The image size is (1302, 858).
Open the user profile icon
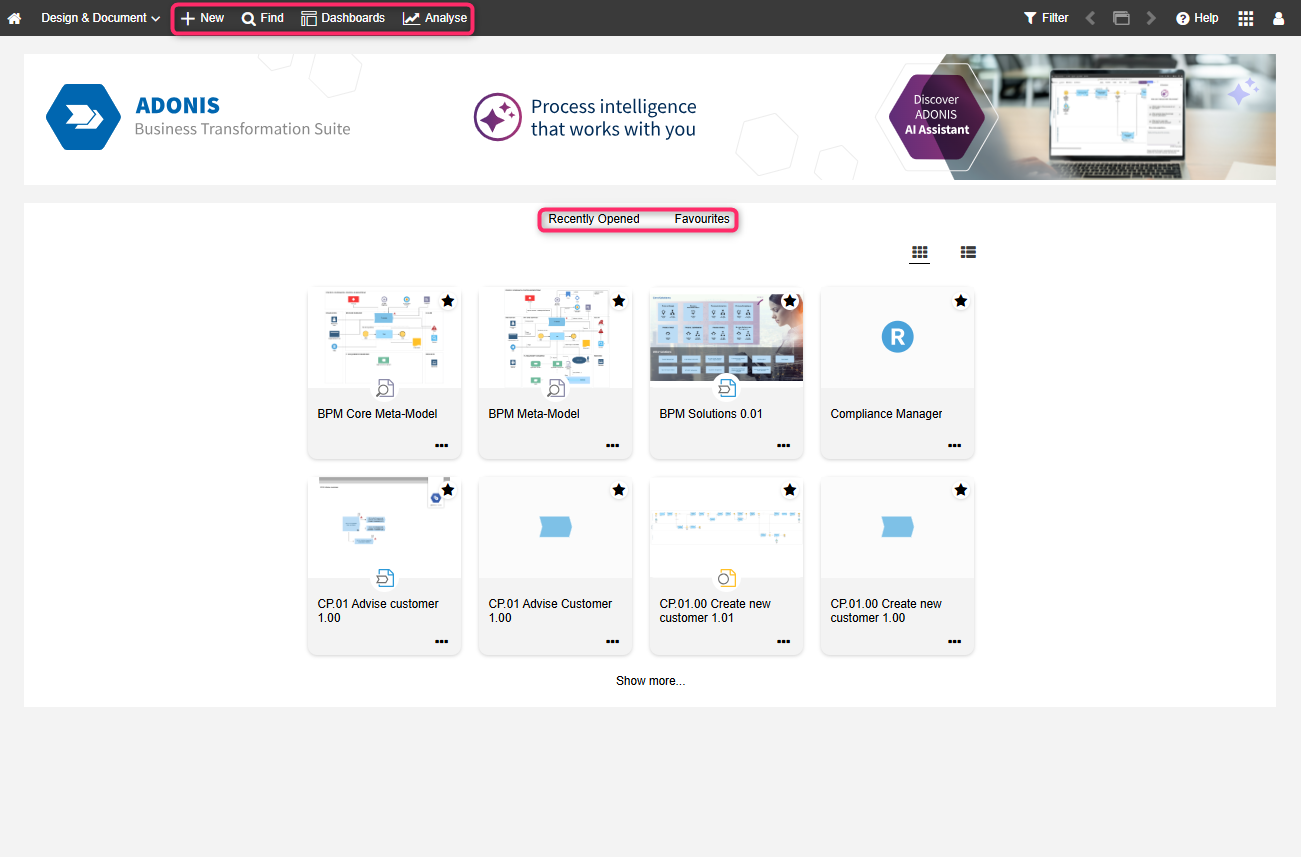coord(1278,18)
